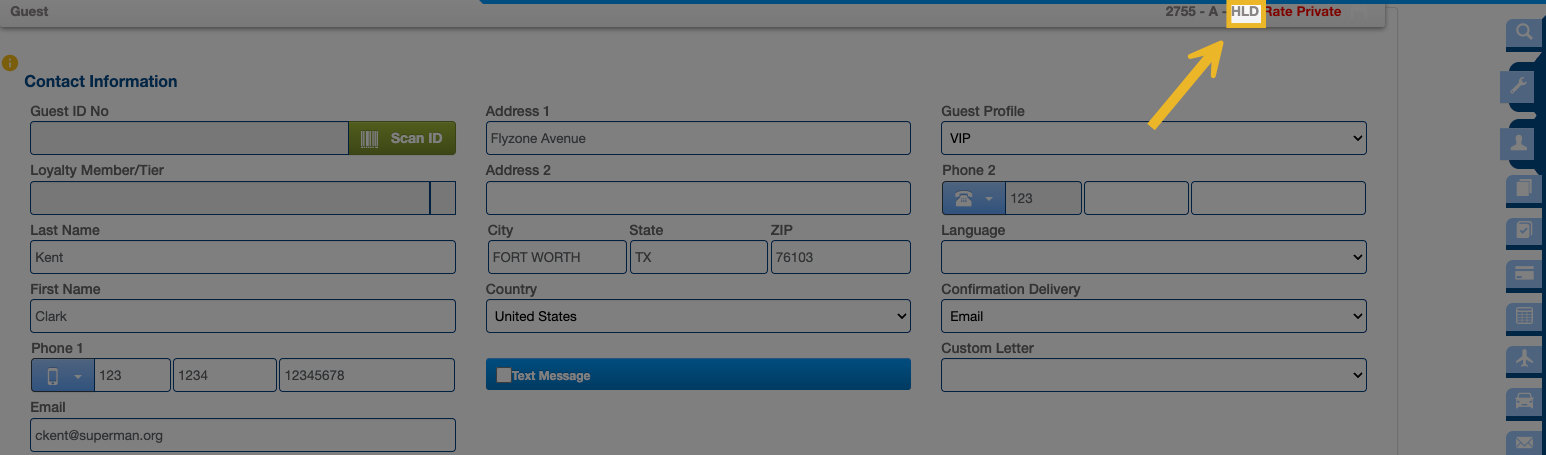The width and height of the screenshot is (1546, 455).
Task: Click the envelope mail sidebar icon
Action: coord(1524,442)
